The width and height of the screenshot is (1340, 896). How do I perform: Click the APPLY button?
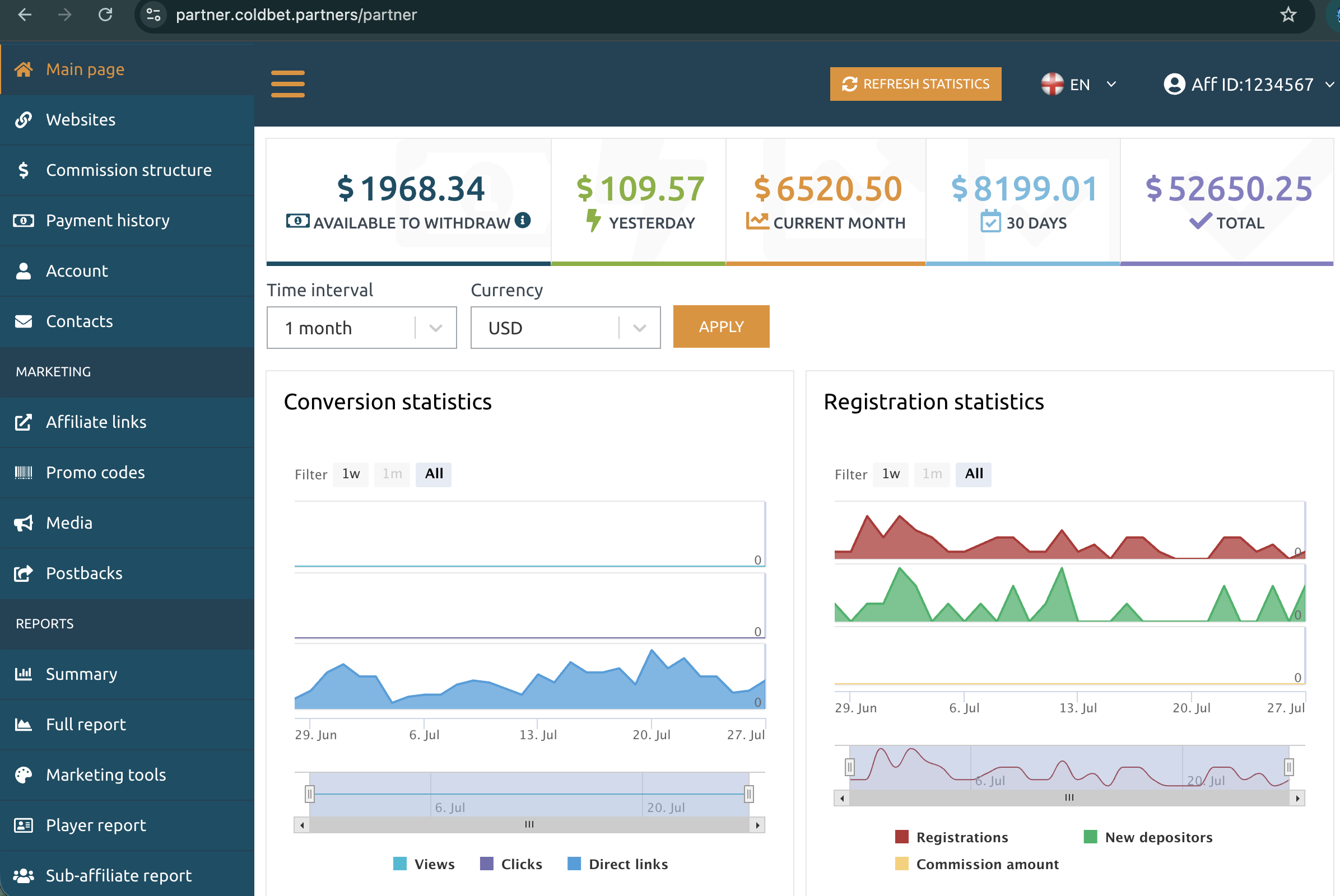coord(722,327)
